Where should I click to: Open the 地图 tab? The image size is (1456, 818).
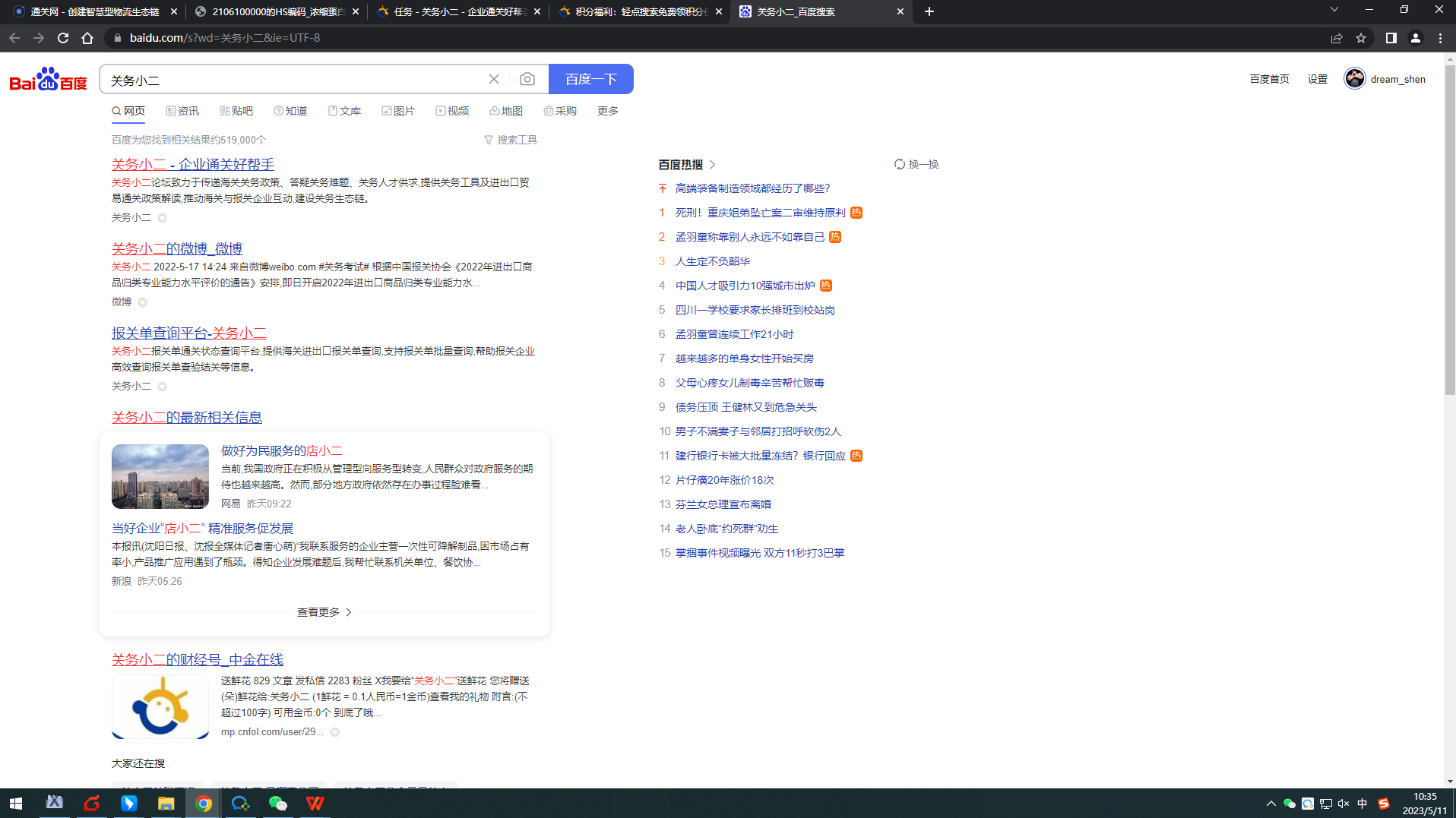(x=506, y=111)
